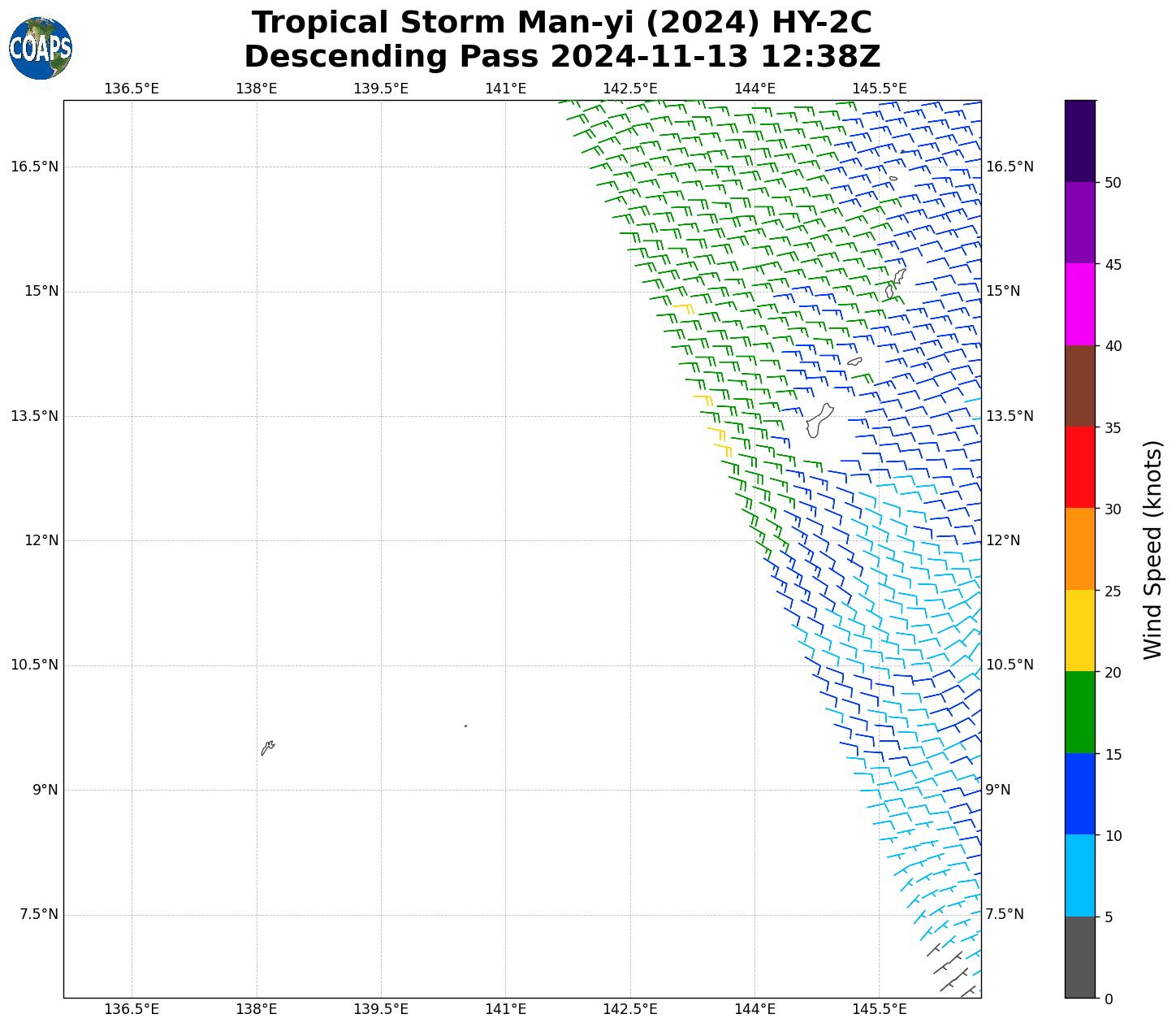Click the Wind Speed (knots) axis label

click(x=1152, y=549)
